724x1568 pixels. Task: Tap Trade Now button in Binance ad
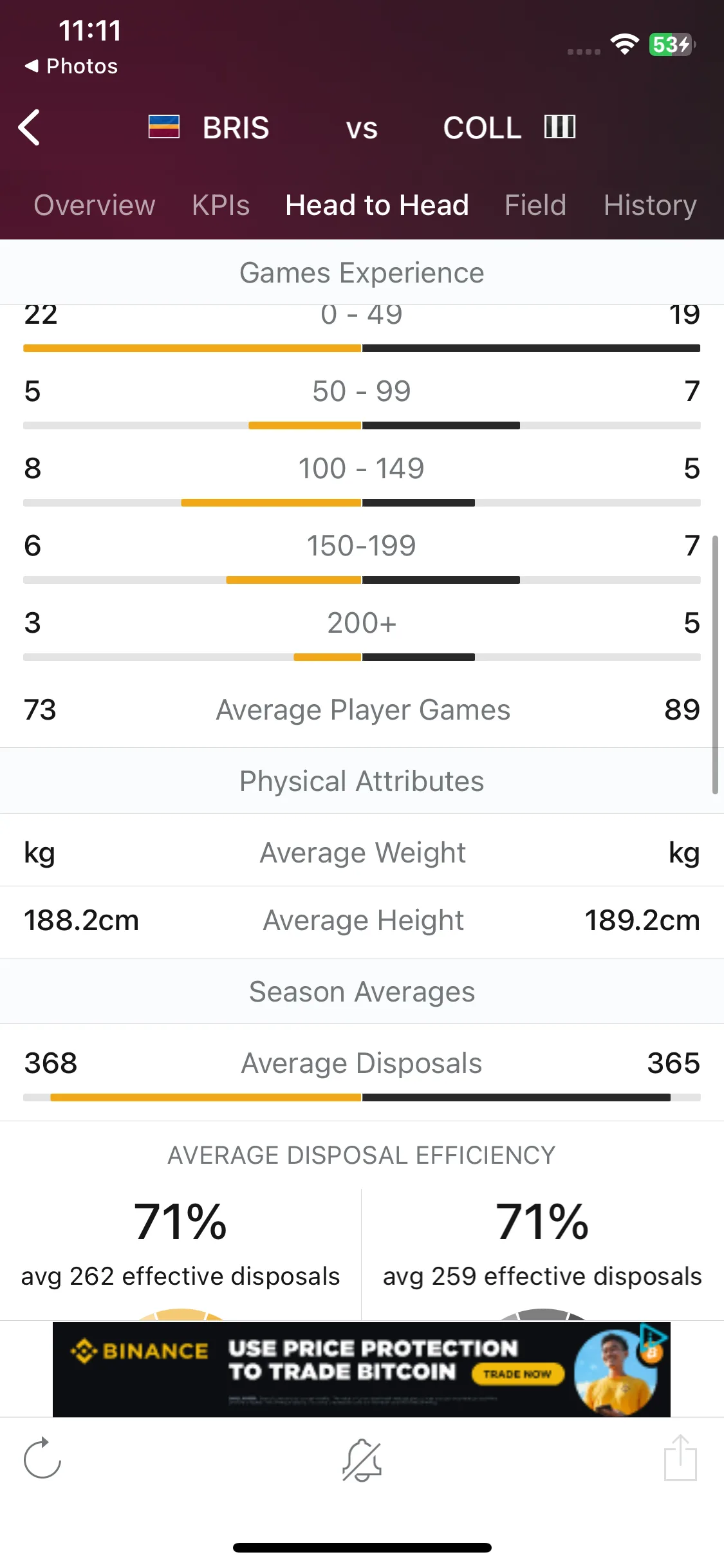click(x=518, y=1374)
